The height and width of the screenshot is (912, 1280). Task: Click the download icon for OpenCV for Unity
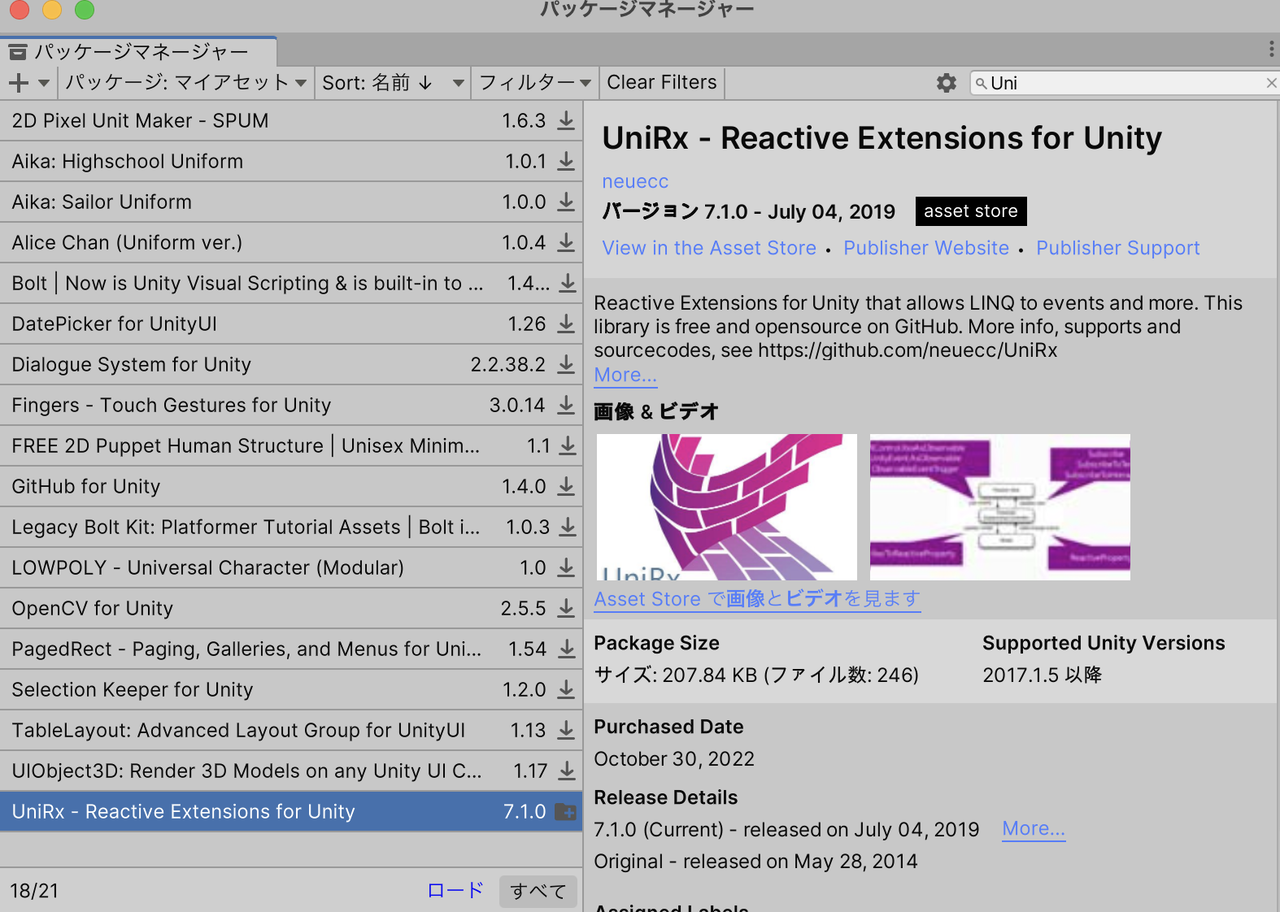point(565,608)
